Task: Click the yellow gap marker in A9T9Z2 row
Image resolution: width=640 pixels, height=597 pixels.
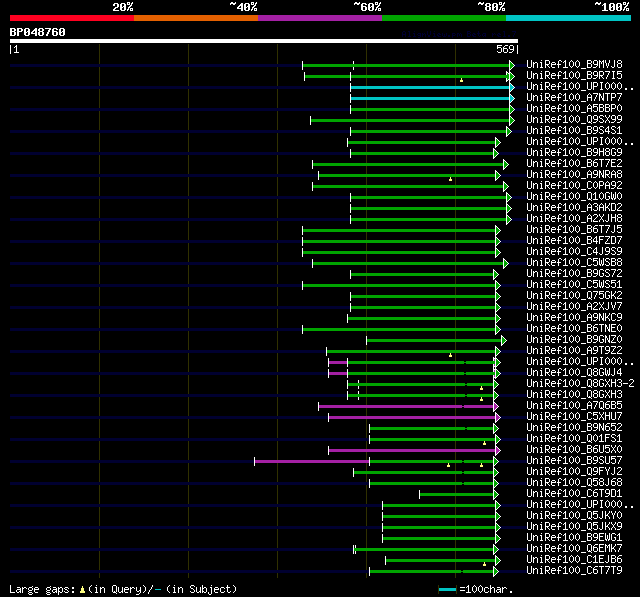Action: (451, 355)
